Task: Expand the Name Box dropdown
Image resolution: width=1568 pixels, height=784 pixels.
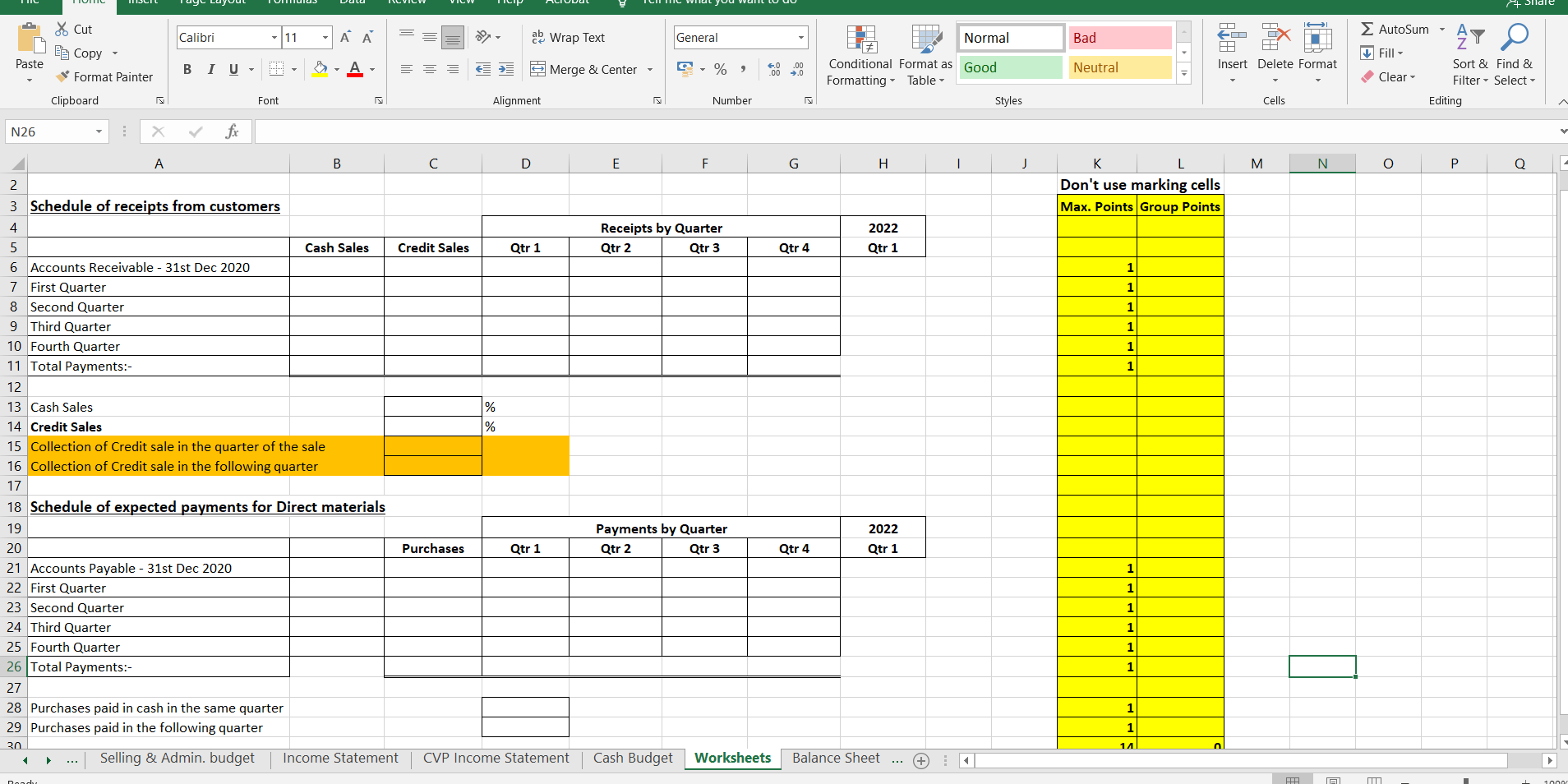Action: pos(99,131)
